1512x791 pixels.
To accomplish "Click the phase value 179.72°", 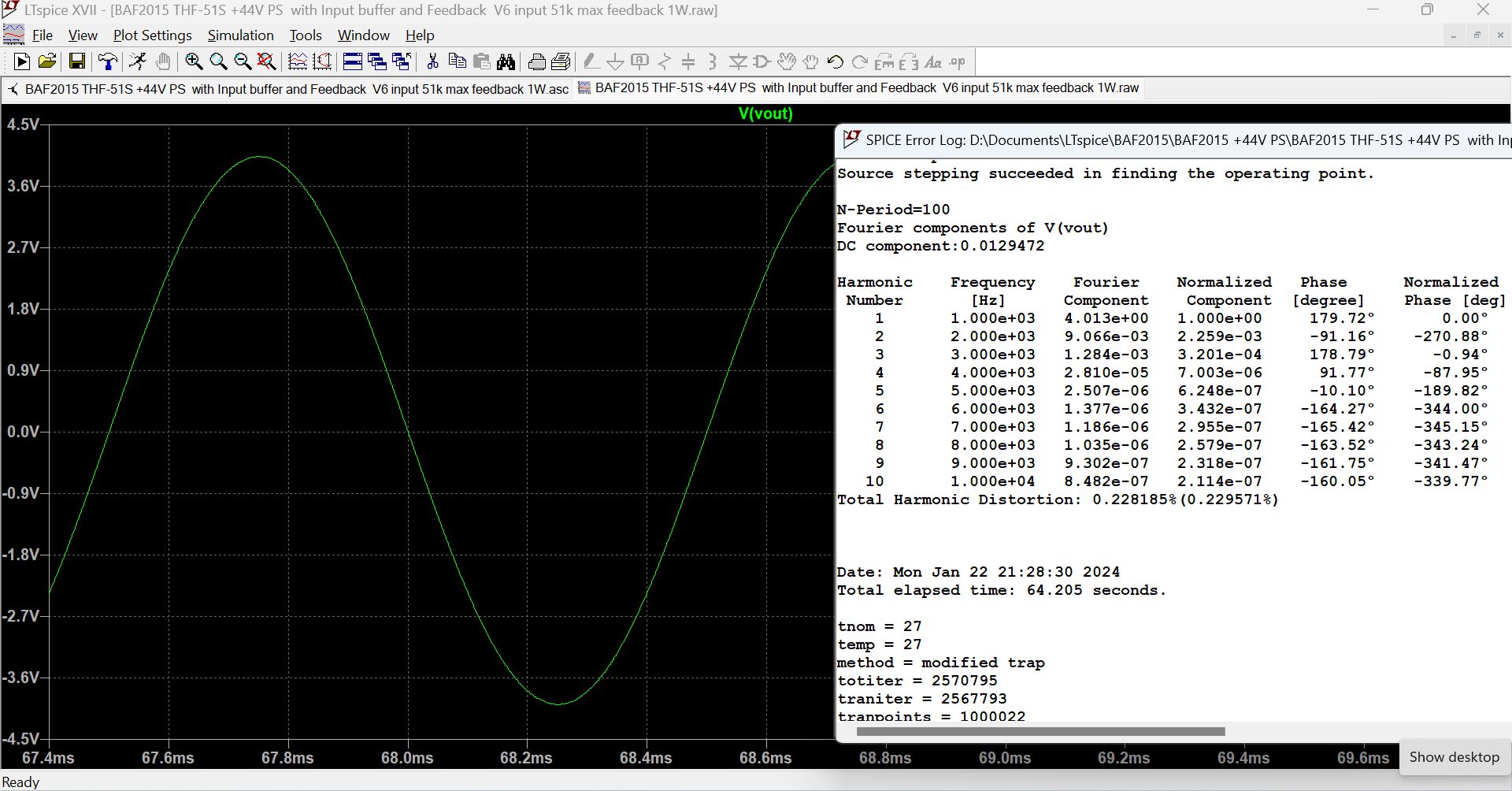I will point(1342,318).
